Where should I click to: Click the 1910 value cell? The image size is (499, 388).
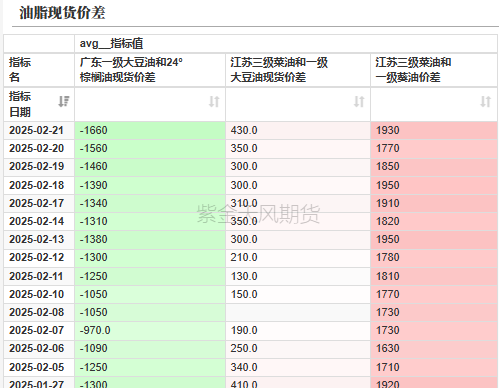coord(434,203)
